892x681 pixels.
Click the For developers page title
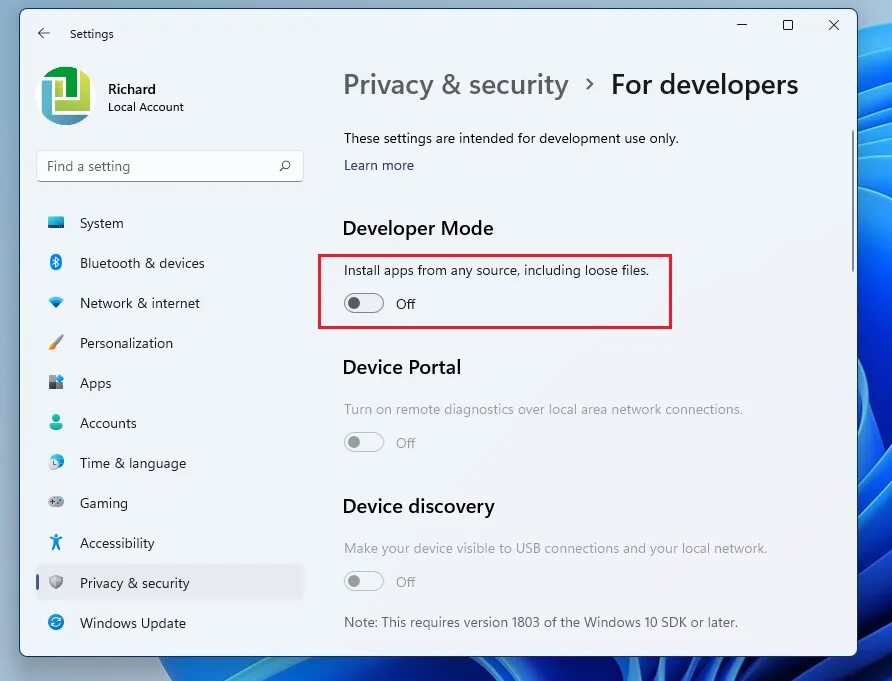pyautogui.click(x=704, y=85)
